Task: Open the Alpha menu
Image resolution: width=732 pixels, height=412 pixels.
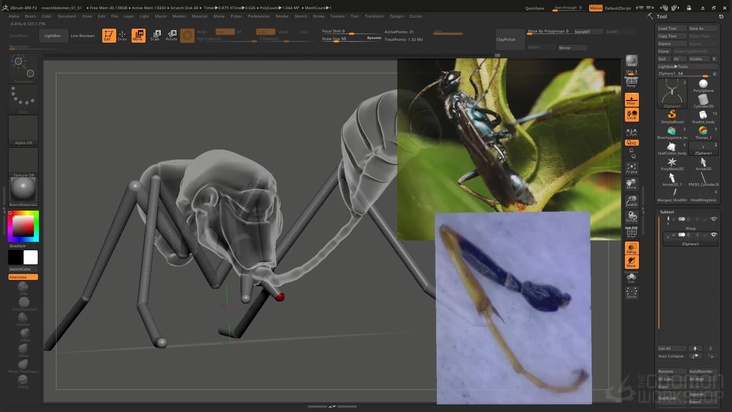Action: 14,16
